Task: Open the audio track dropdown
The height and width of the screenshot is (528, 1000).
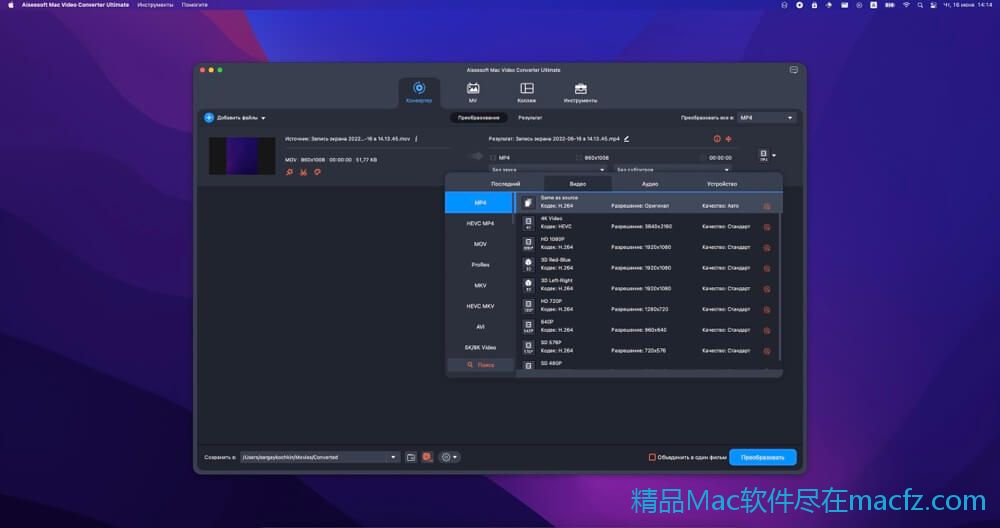Action: [547, 170]
